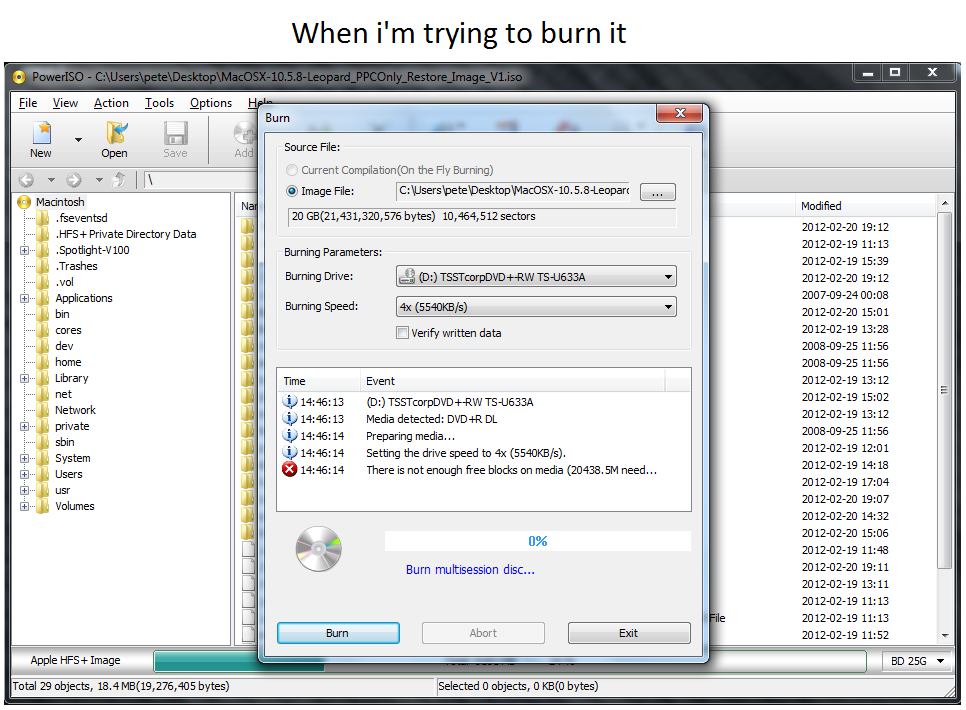The image size is (966, 710).
Task: Click the System folder icon in tree
Action: pyautogui.click(x=43, y=458)
